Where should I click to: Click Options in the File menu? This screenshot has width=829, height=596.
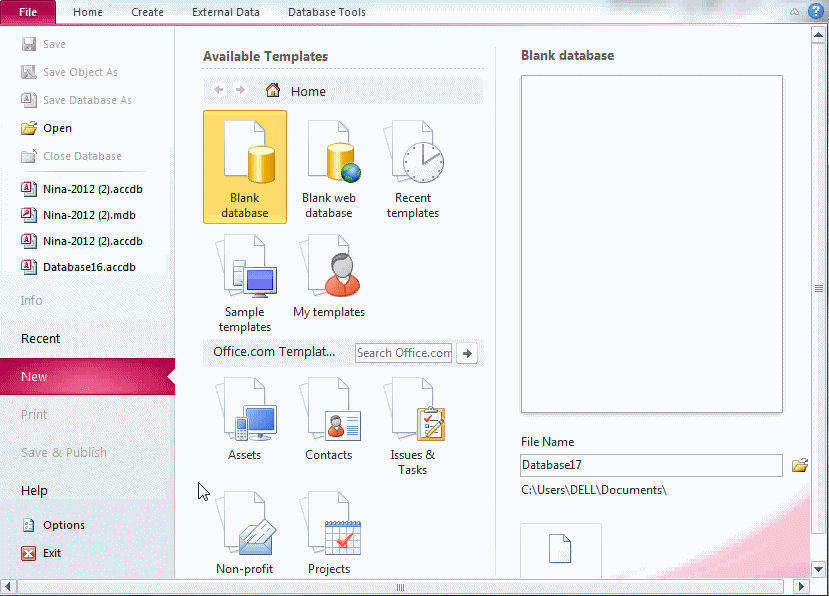[63, 525]
